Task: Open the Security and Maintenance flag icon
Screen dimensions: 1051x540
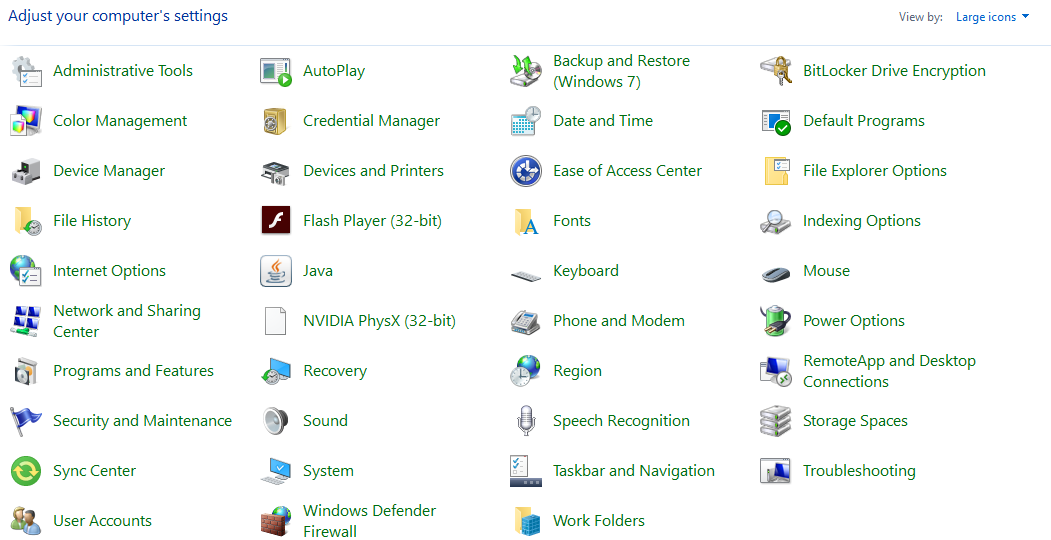Action: click(x=27, y=421)
